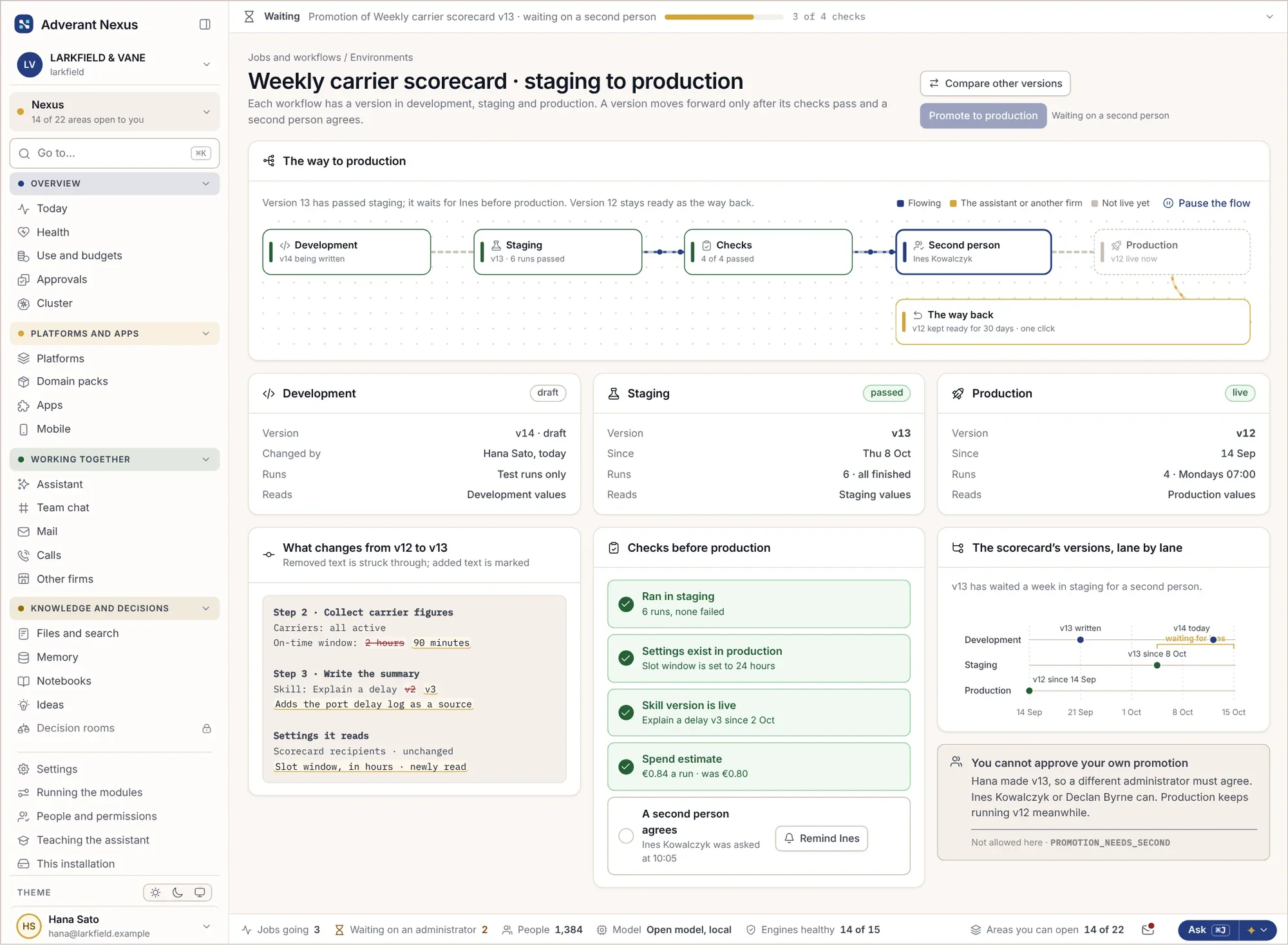Click Pause the flow link

click(x=1206, y=203)
